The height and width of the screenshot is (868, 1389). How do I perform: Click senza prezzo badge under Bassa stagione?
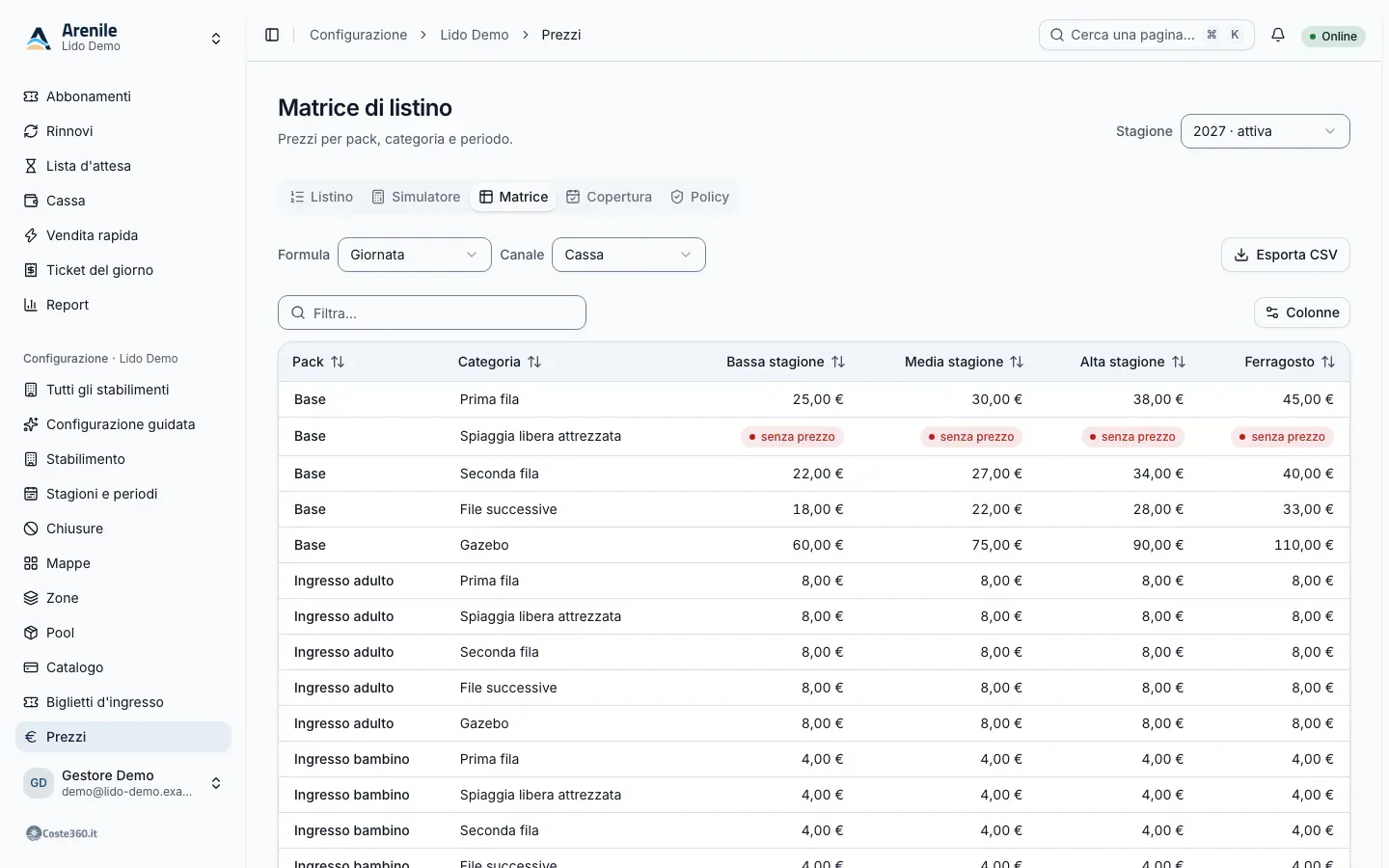click(793, 437)
